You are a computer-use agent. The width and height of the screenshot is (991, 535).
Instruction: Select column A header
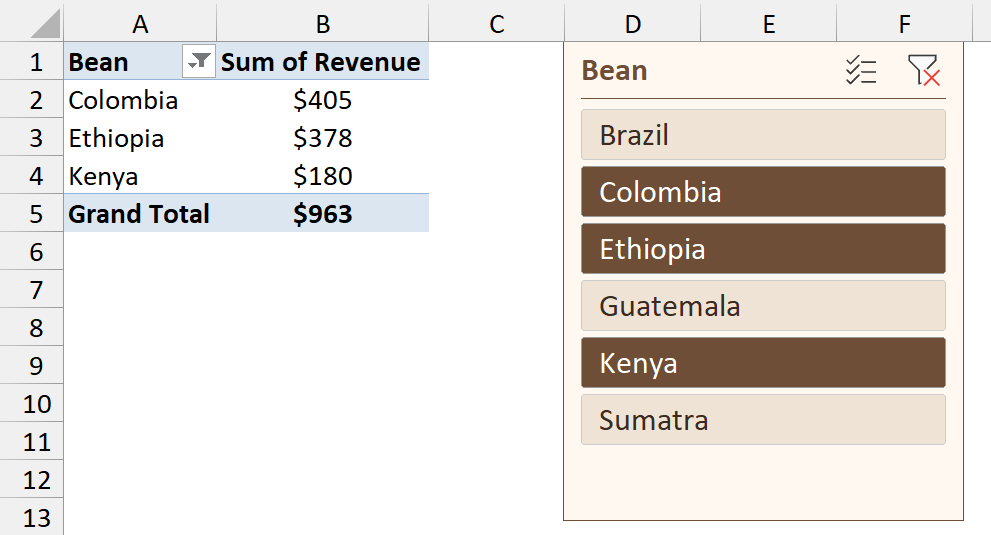pyautogui.click(x=140, y=23)
